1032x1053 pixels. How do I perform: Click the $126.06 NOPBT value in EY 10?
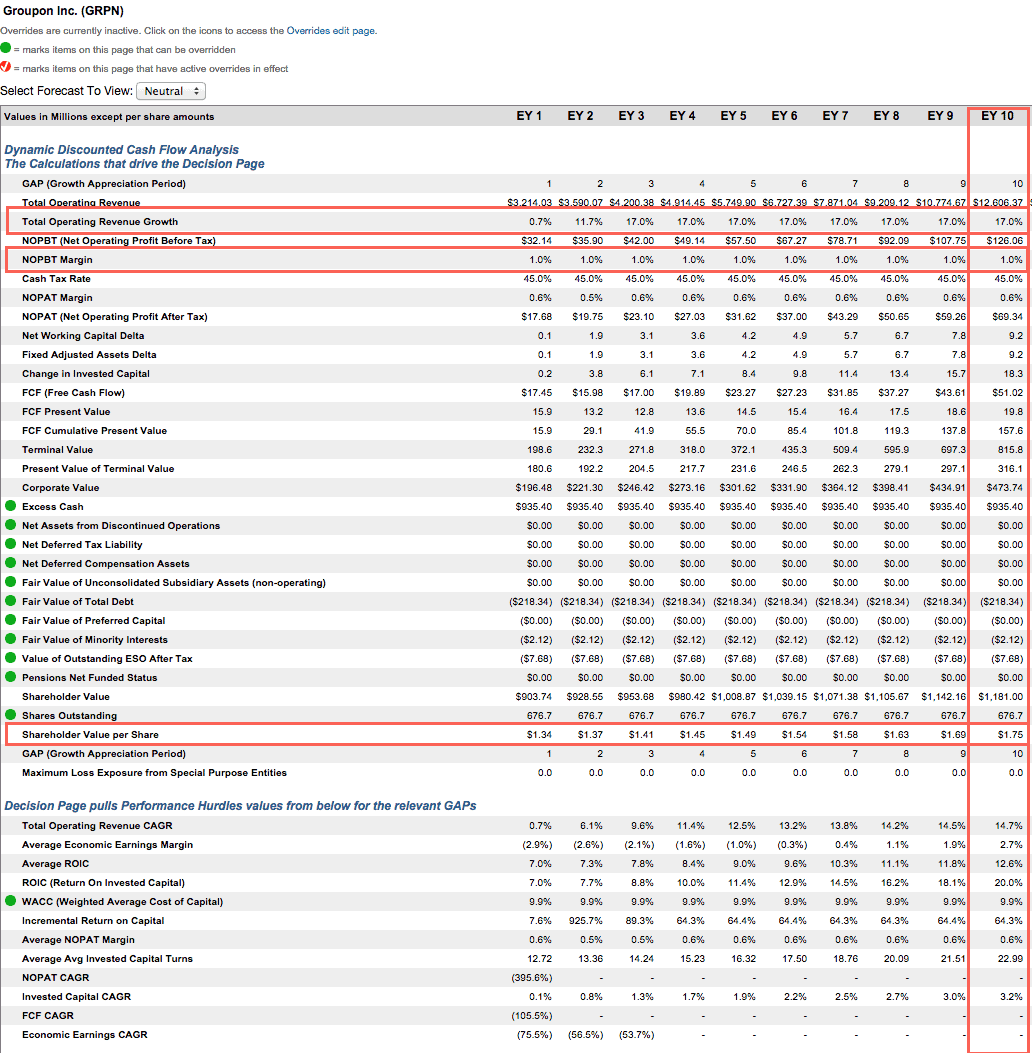1004,240
